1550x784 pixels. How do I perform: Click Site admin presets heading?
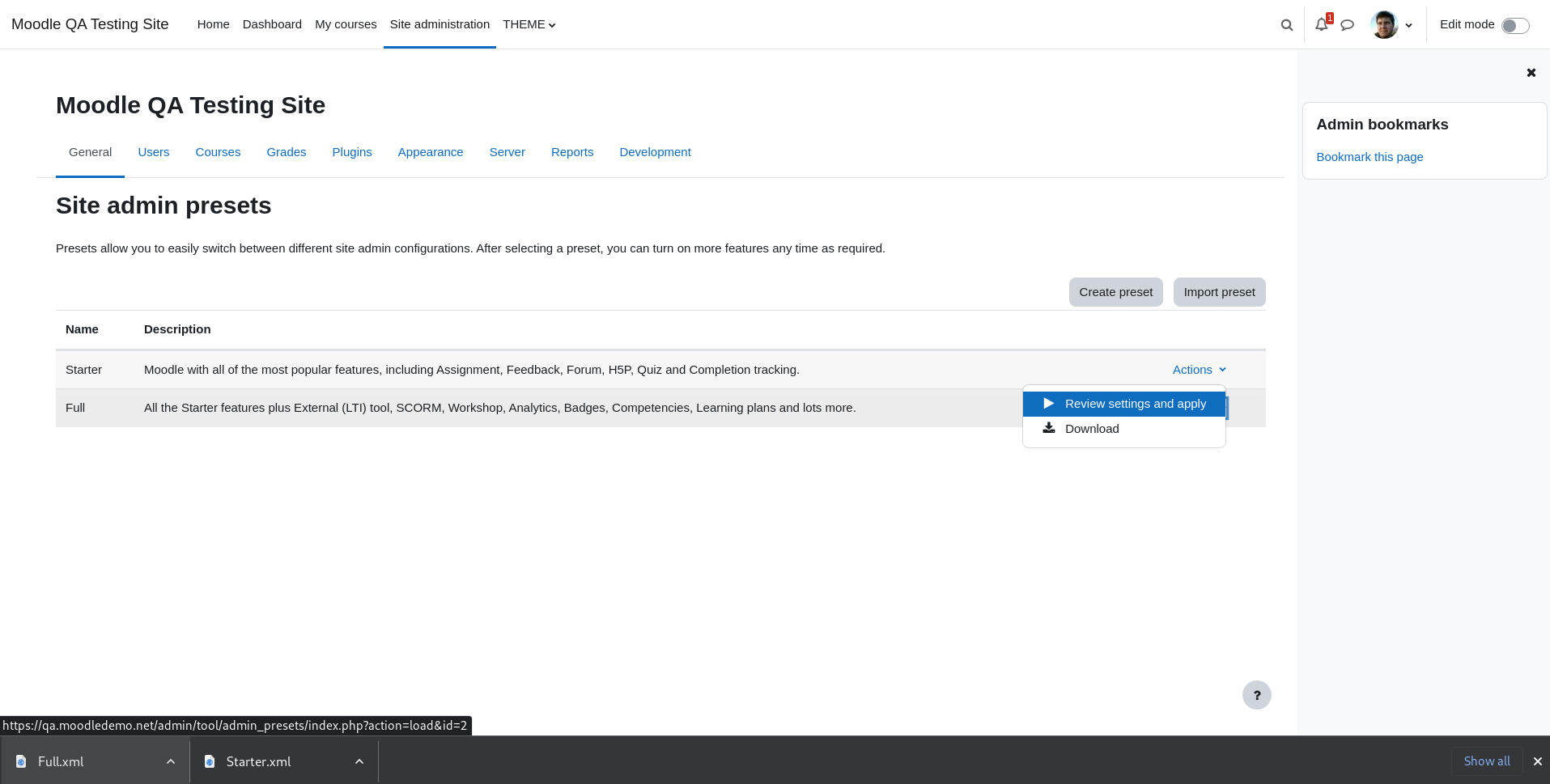click(163, 206)
